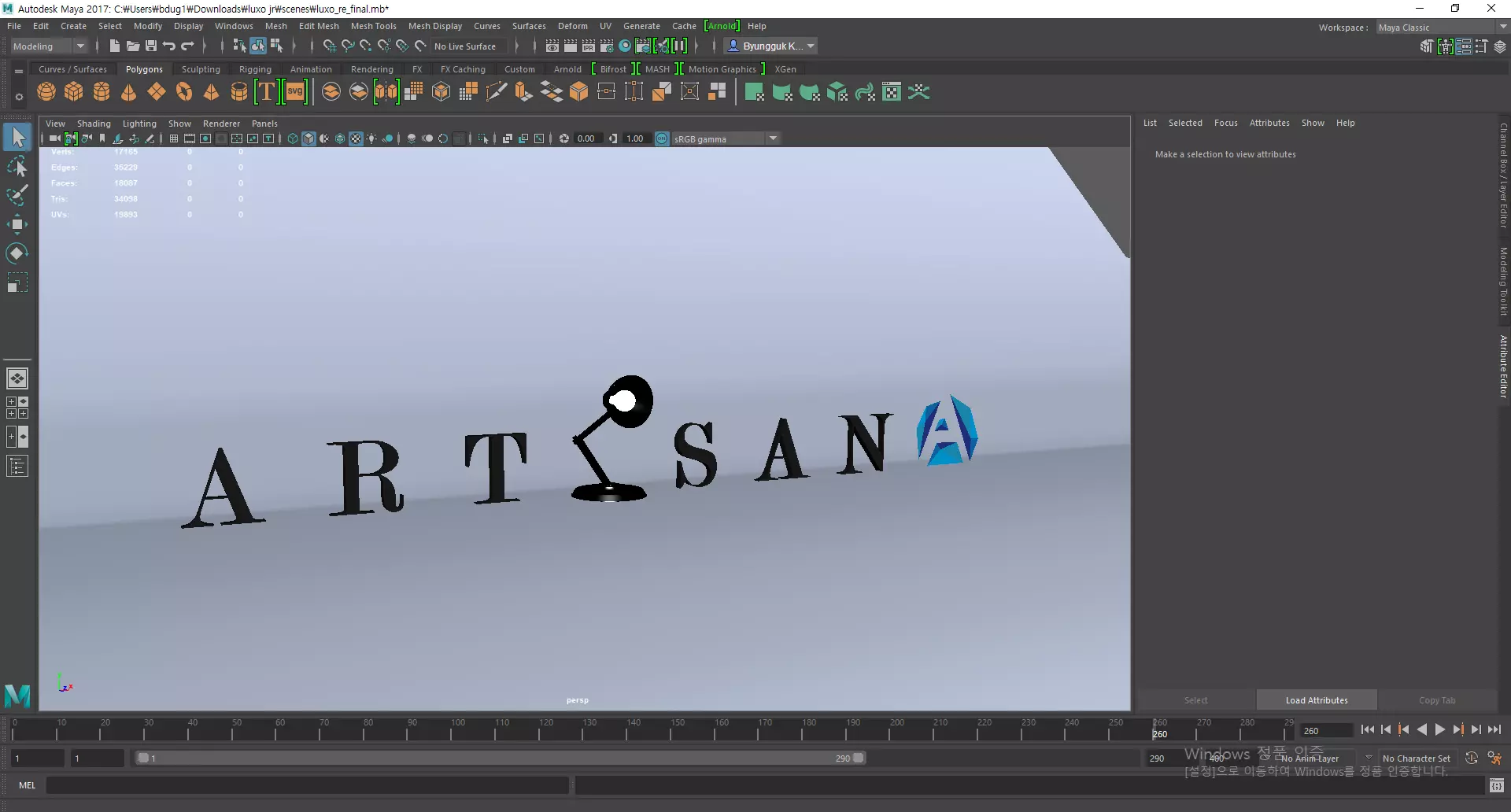Toggle textured display in the viewport
Image resolution: width=1511 pixels, height=812 pixels.
(356, 138)
